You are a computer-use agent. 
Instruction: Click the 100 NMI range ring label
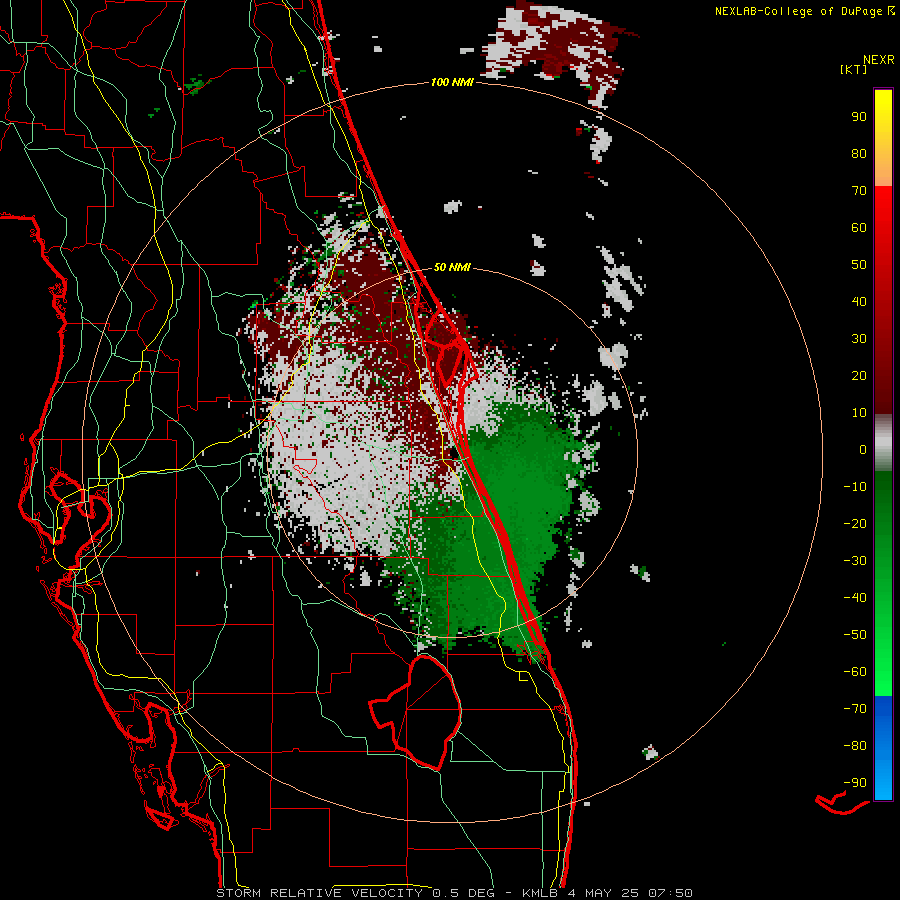pyautogui.click(x=452, y=83)
